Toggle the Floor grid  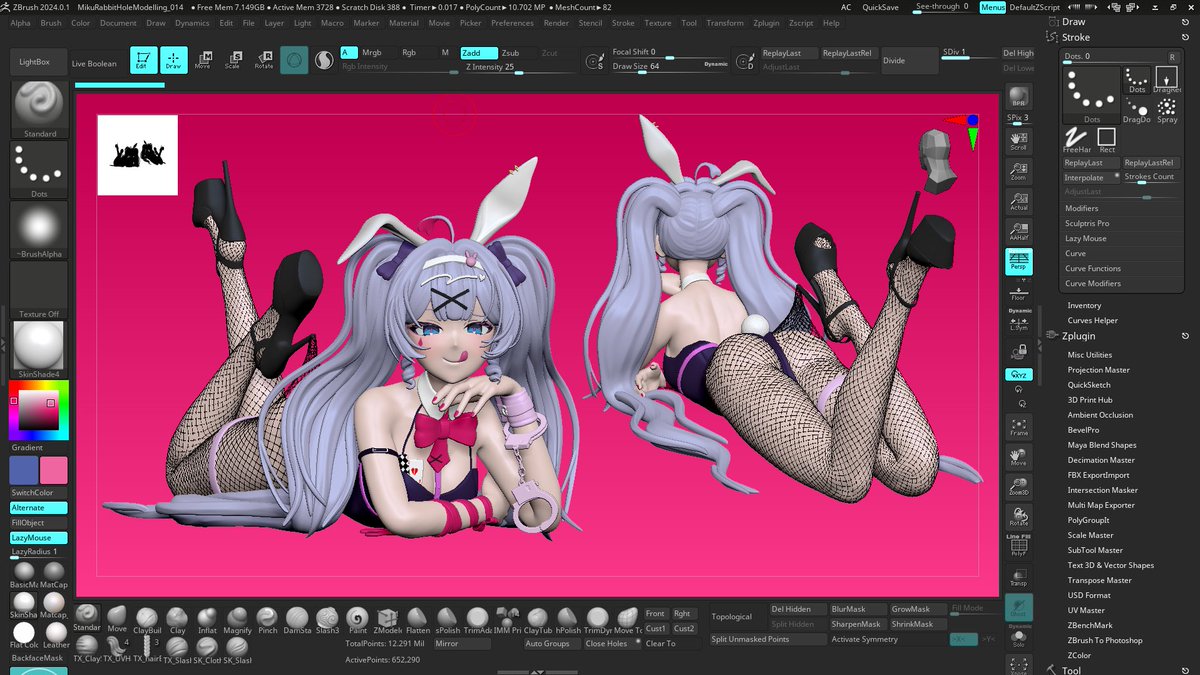coord(1019,292)
